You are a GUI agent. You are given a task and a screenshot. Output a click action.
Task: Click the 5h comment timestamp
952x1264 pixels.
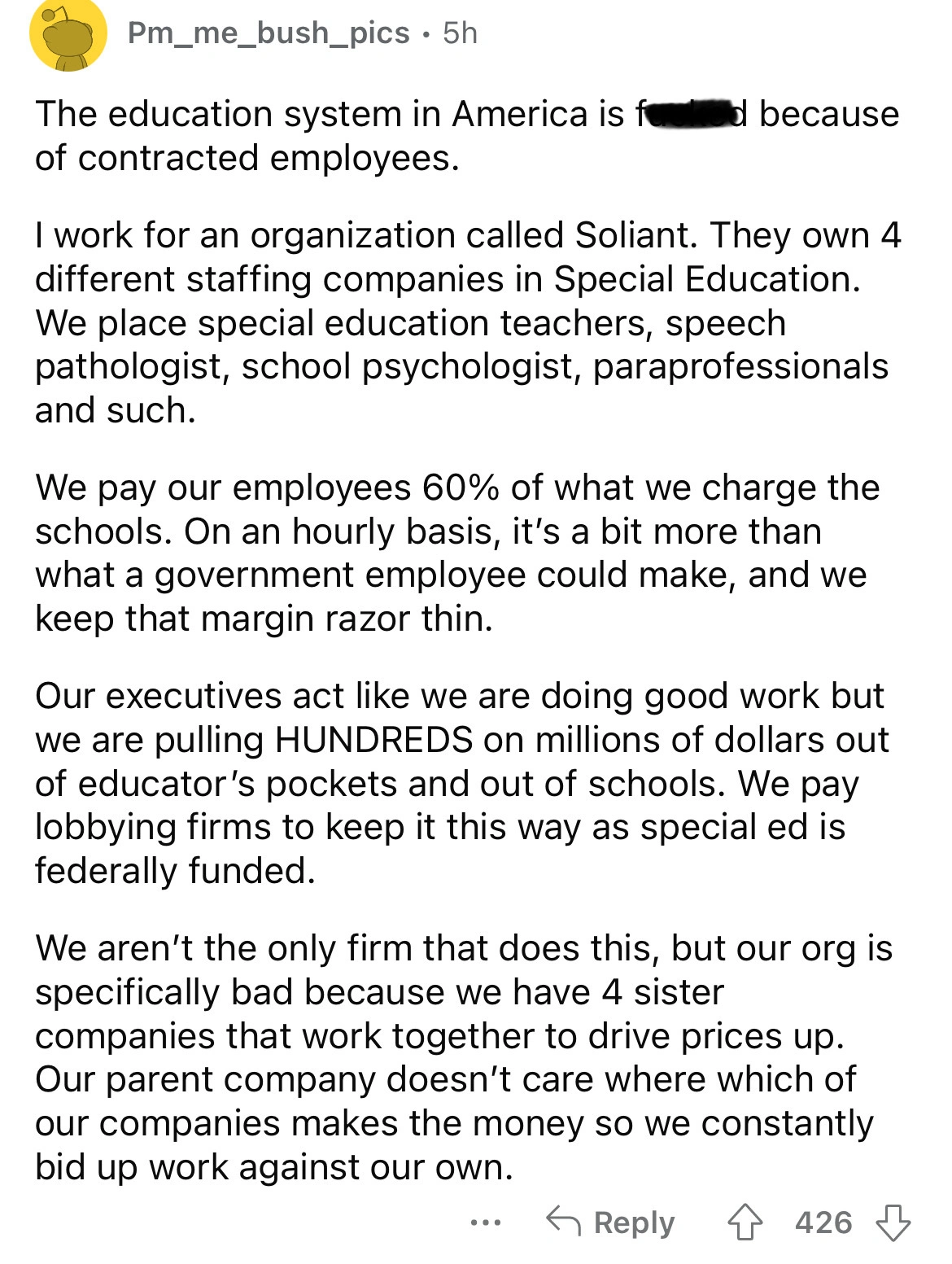[461, 33]
